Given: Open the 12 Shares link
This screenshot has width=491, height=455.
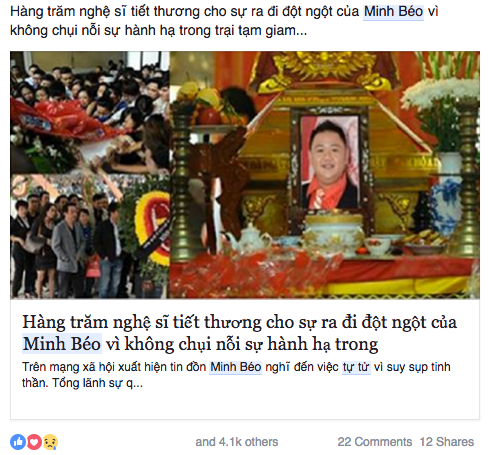Looking at the screenshot, I should pyautogui.click(x=447, y=442).
